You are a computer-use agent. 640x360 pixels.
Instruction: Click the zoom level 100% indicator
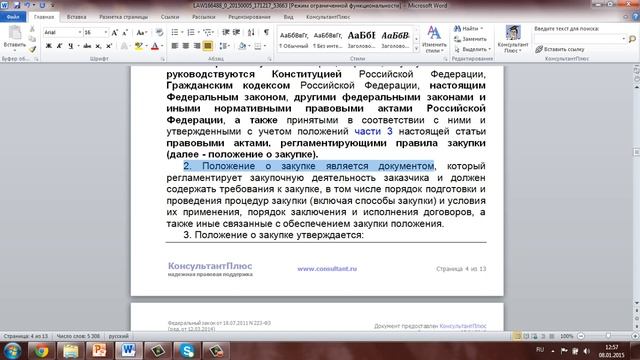pos(566,336)
